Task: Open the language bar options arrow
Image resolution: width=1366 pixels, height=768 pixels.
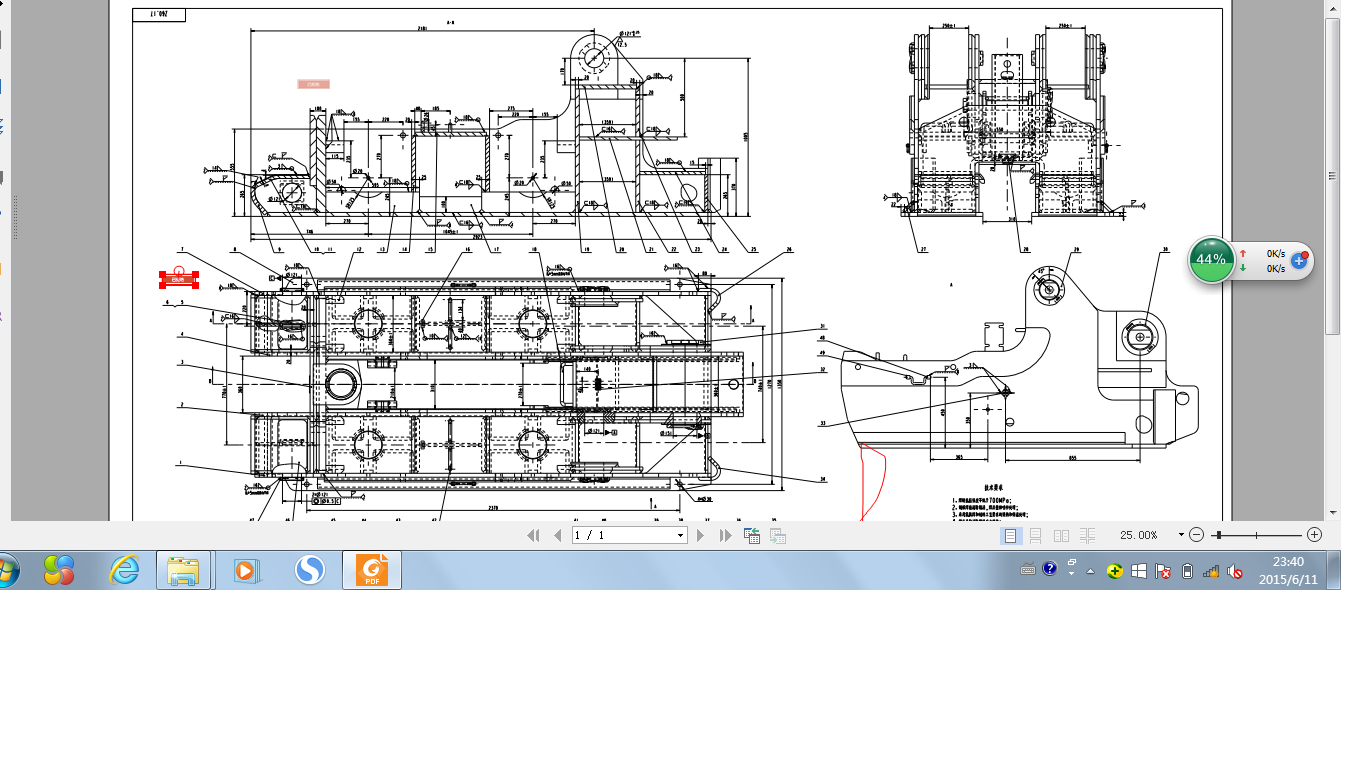Action: pos(1071,573)
